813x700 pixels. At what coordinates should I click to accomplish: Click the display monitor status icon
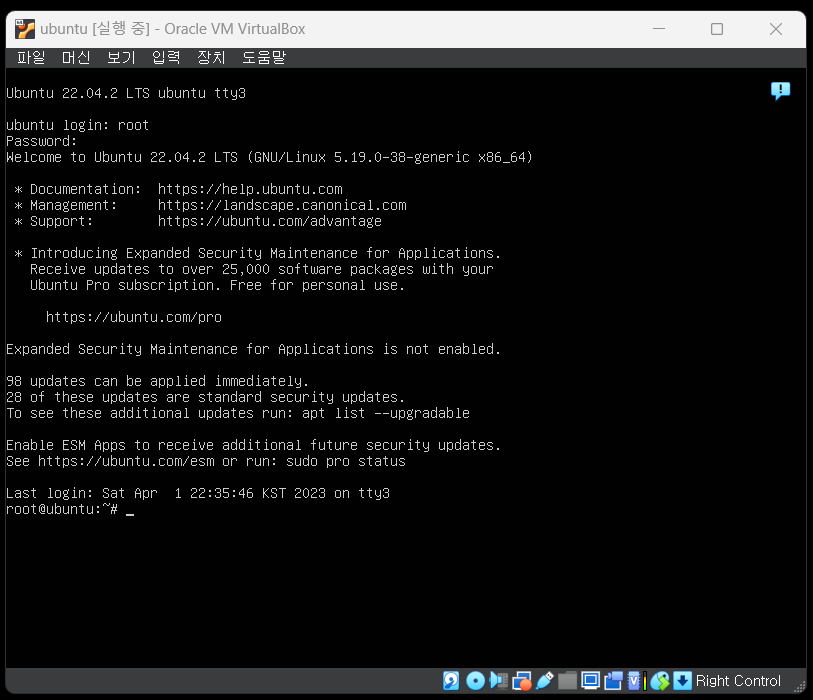coord(591,681)
